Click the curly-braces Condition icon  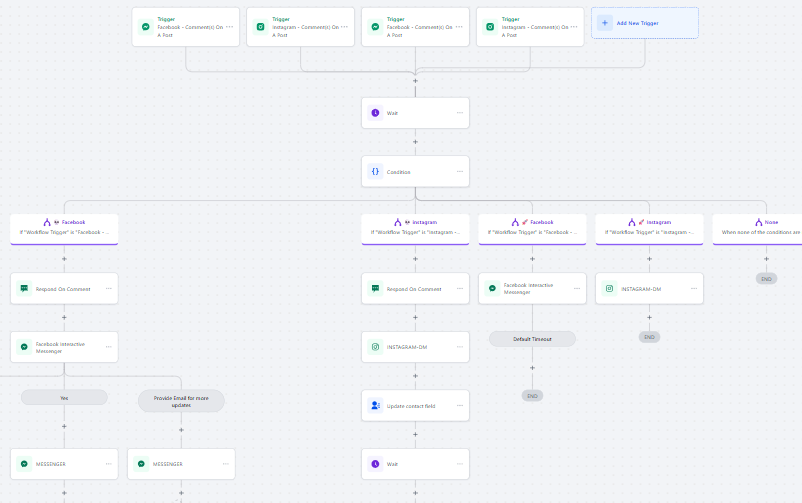click(375, 171)
